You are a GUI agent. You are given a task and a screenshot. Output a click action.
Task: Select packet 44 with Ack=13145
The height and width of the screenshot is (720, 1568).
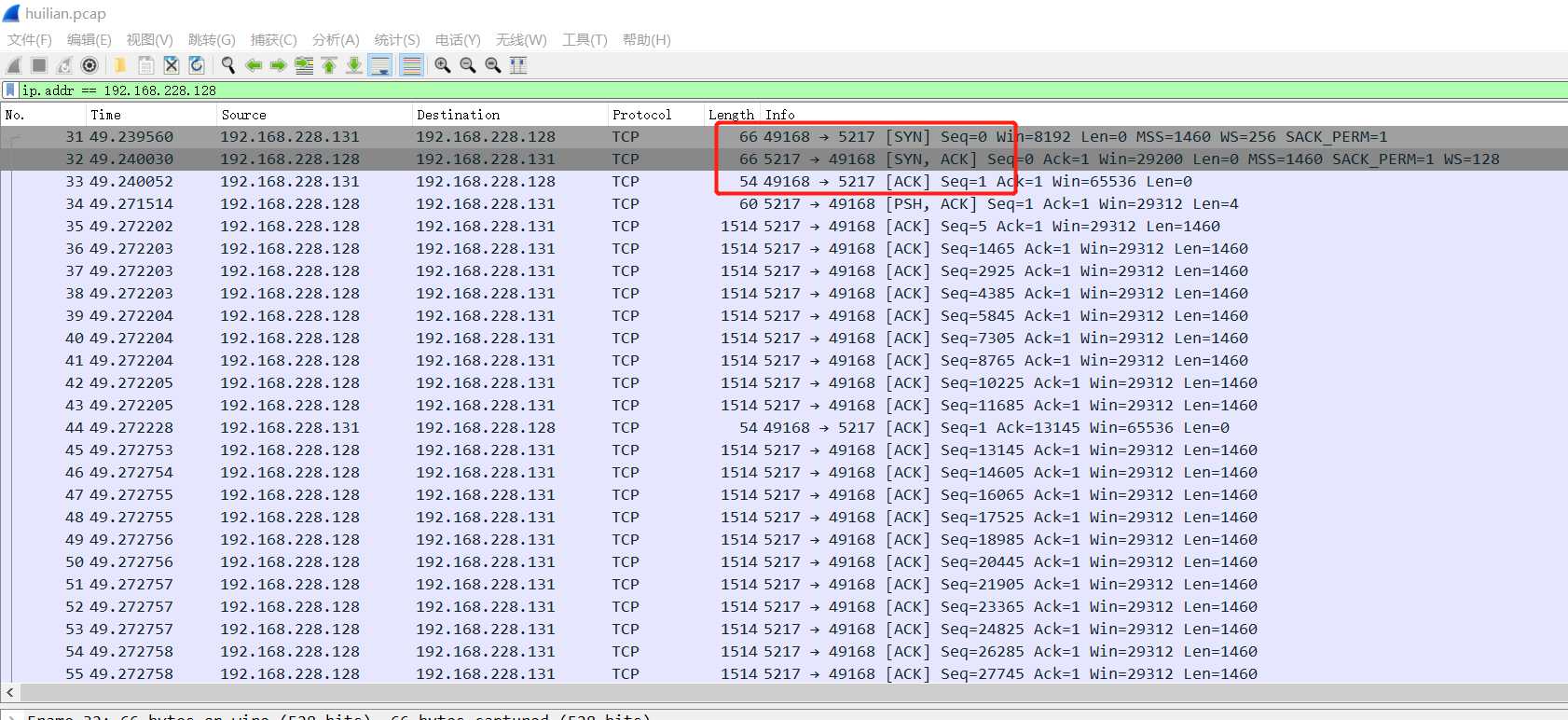[784, 428]
